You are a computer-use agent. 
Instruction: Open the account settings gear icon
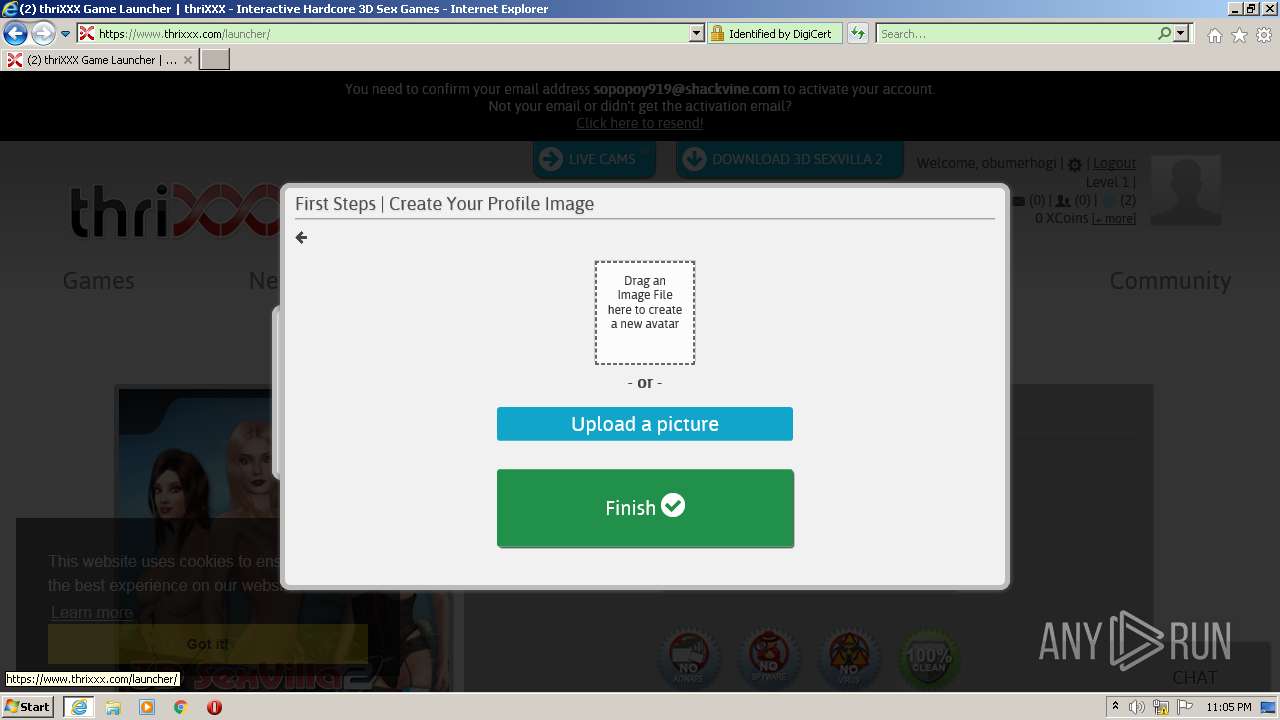tap(1075, 164)
